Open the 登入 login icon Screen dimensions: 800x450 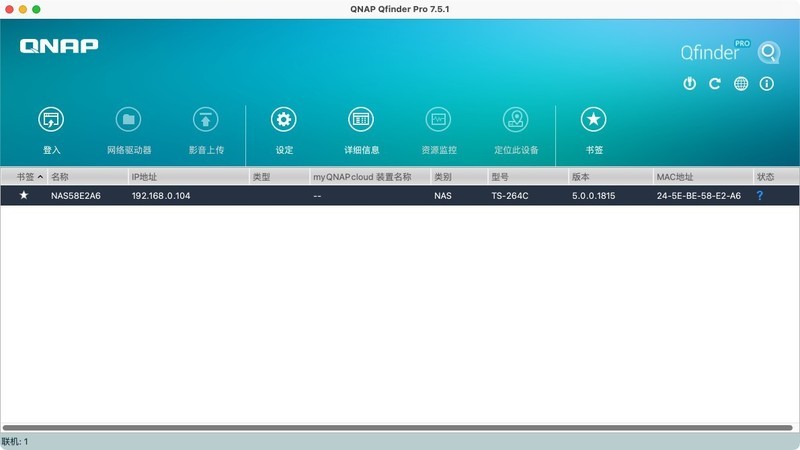tap(51, 119)
